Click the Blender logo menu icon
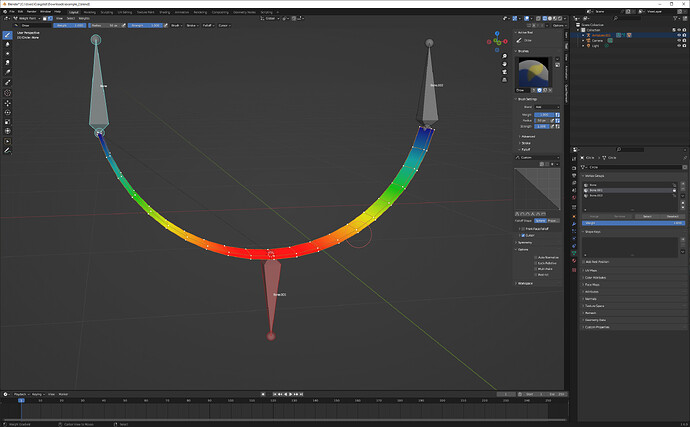The height and width of the screenshot is (427, 690). (x=5, y=11)
